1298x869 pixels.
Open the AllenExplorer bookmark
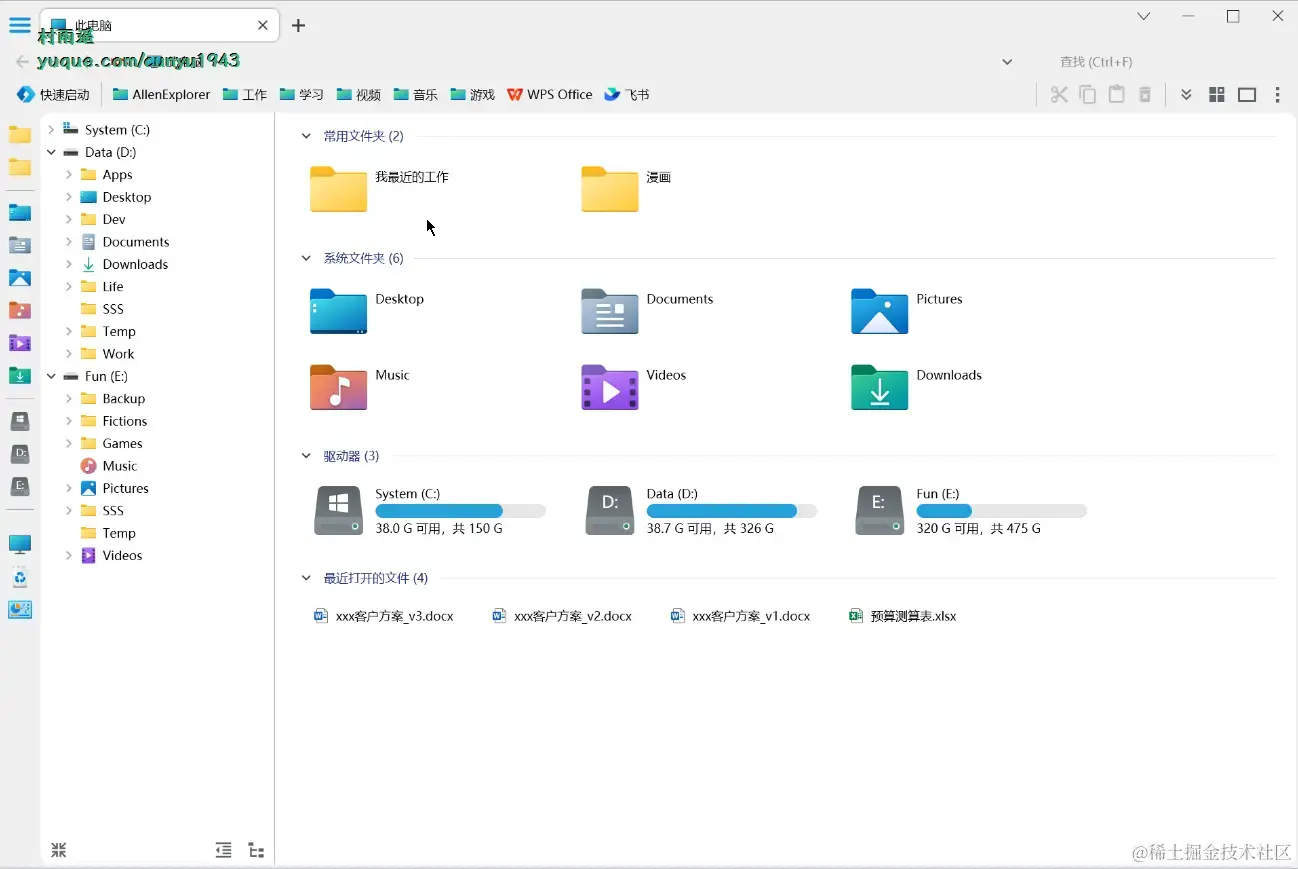(x=161, y=95)
